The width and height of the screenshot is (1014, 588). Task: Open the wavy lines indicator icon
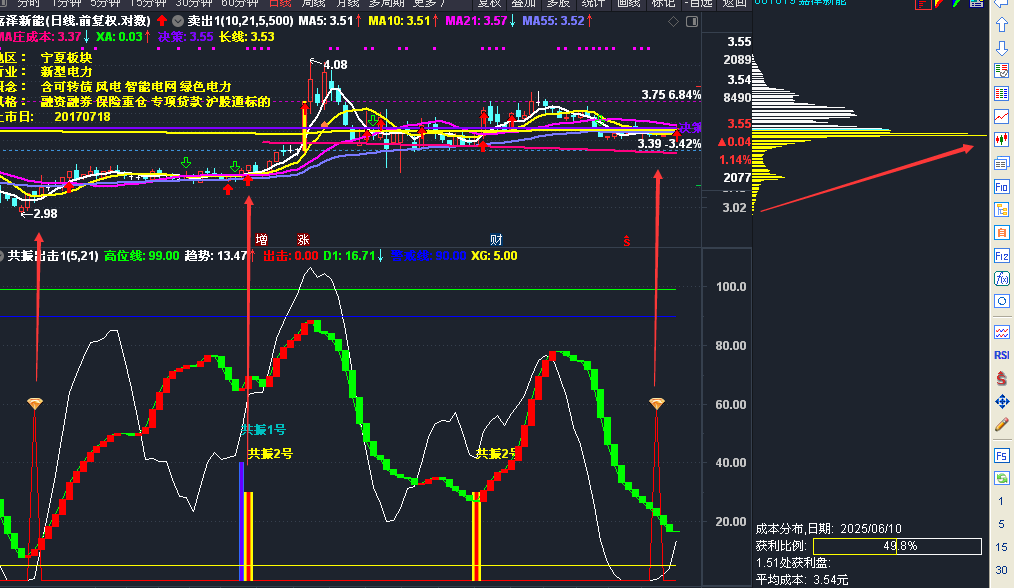(x=1002, y=332)
